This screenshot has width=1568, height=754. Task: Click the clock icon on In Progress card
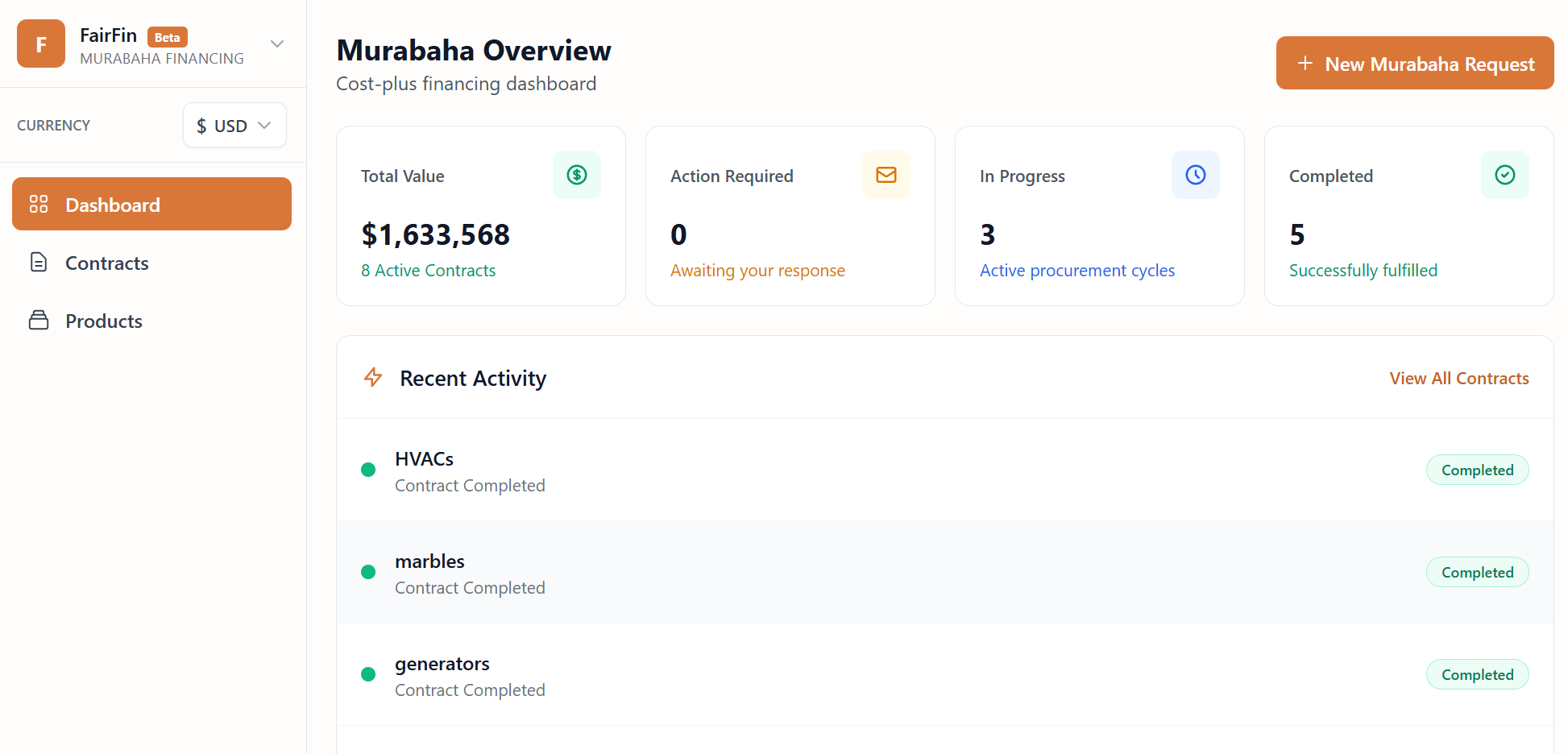(x=1196, y=175)
